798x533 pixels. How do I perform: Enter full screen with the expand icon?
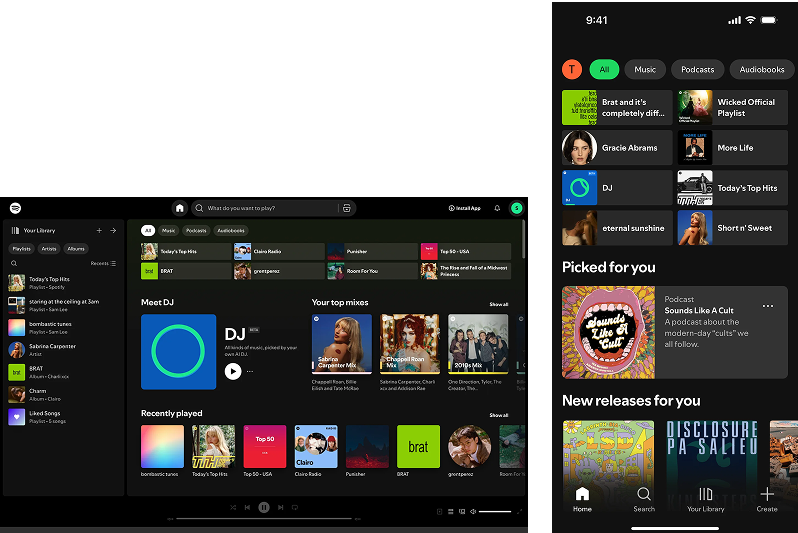(x=520, y=511)
